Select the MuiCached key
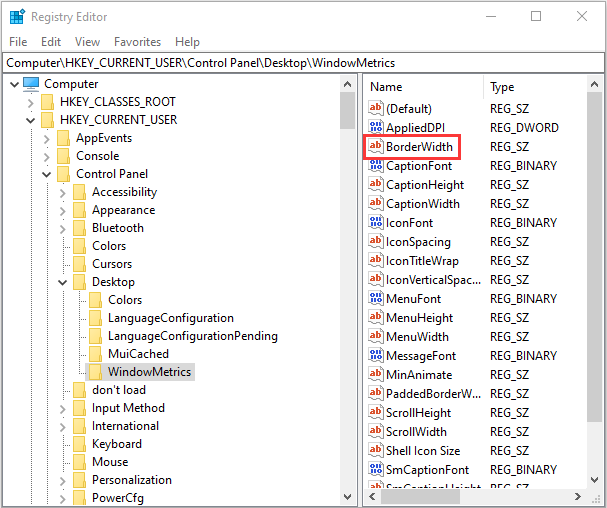 (138, 354)
